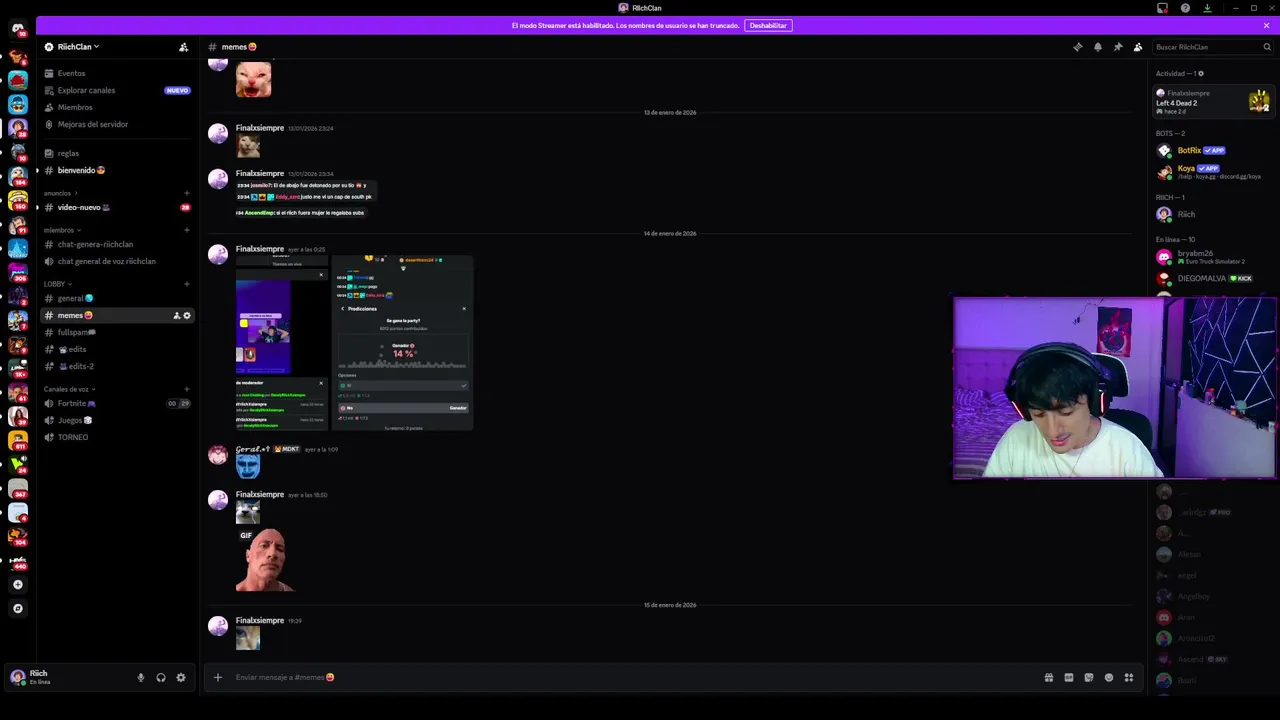1280x720 pixels.
Task: Click the memes channel settings gear
Action: pyautogui.click(x=187, y=316)
